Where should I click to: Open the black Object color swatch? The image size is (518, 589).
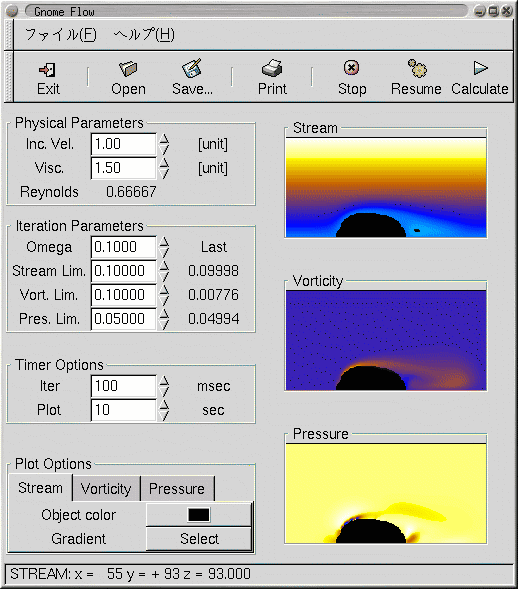[x=199, y=515]
